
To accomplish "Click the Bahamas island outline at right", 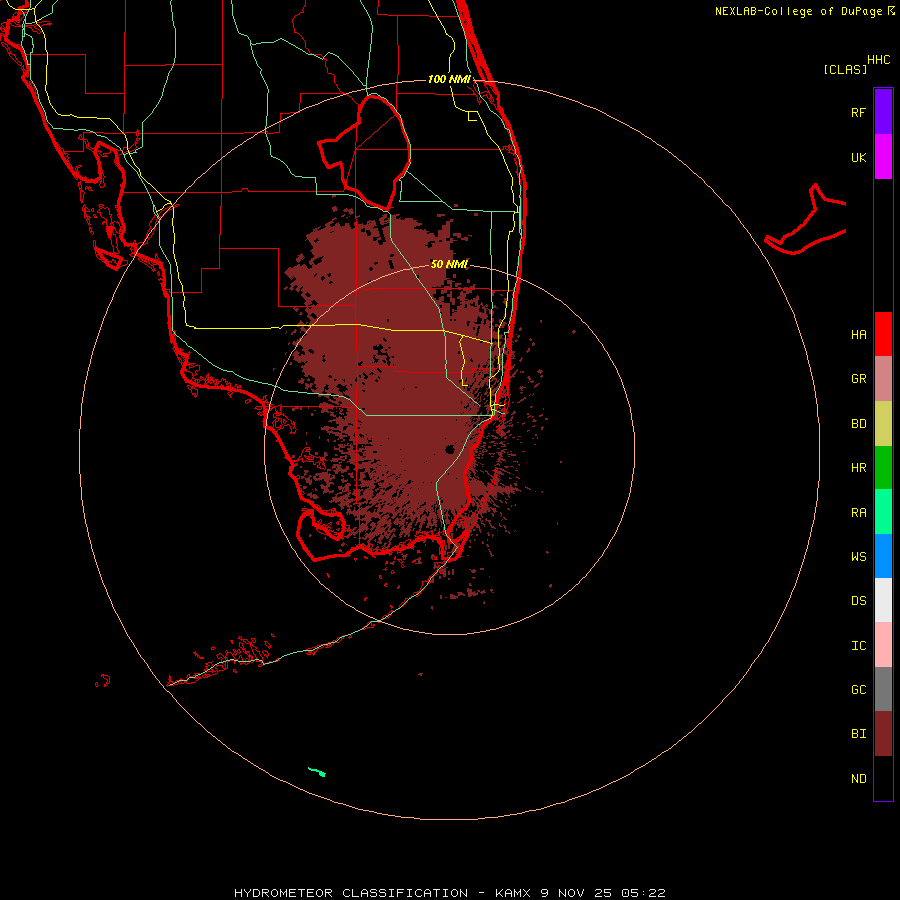I will [x=806, y=221].
